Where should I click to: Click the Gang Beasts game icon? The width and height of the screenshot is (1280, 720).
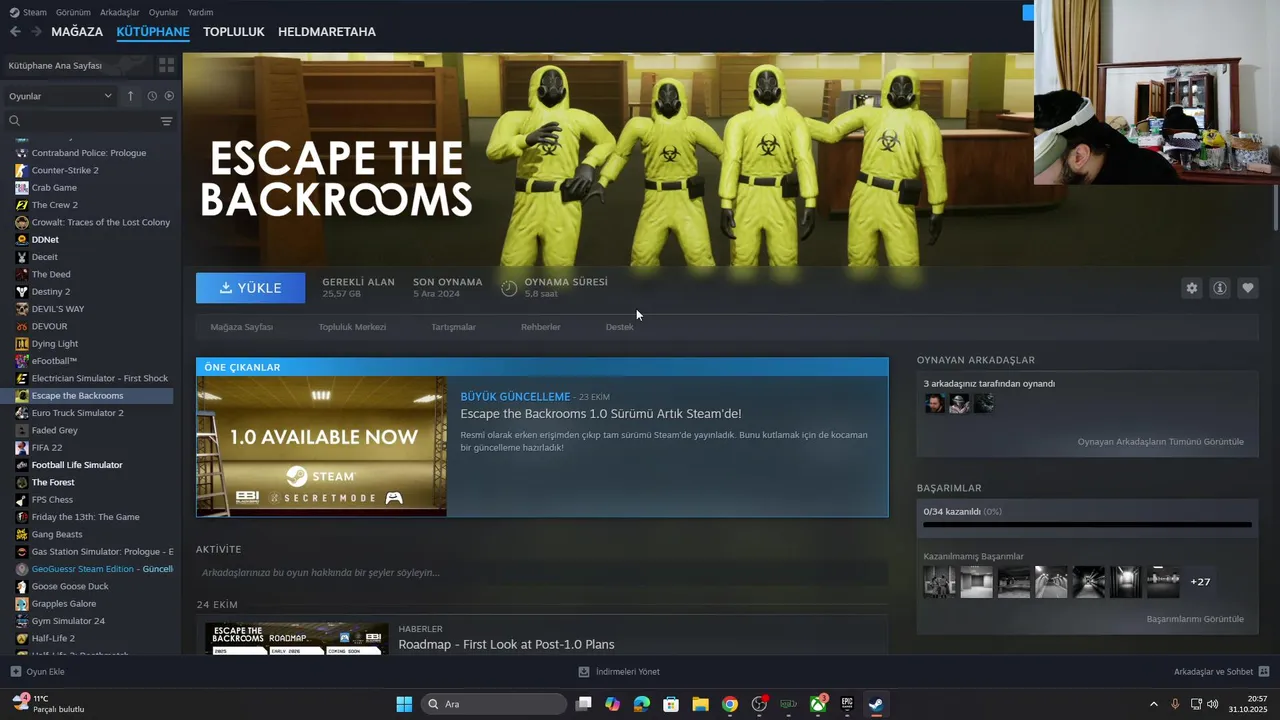point(22,534)
